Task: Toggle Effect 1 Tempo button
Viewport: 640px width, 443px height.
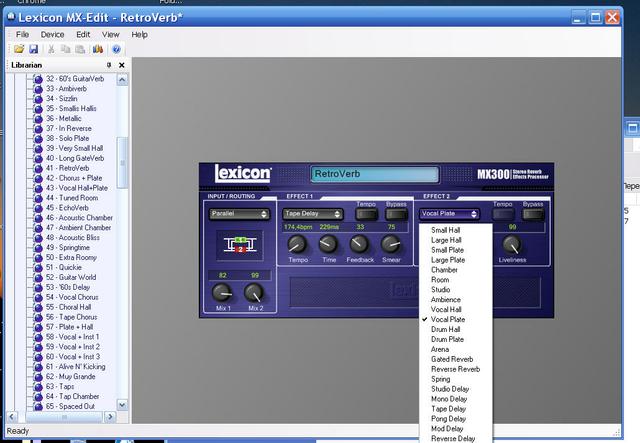Action: (366, 214)
